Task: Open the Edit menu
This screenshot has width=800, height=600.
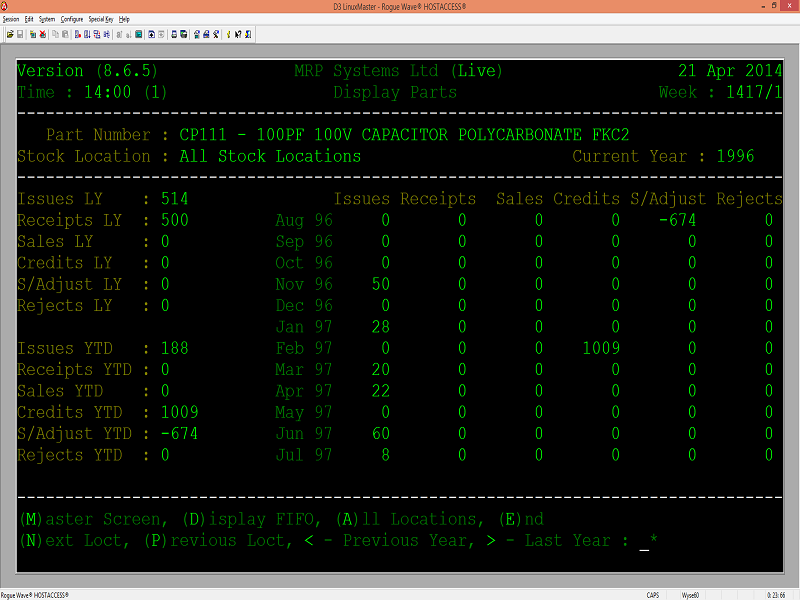Action: coord(29,19)
